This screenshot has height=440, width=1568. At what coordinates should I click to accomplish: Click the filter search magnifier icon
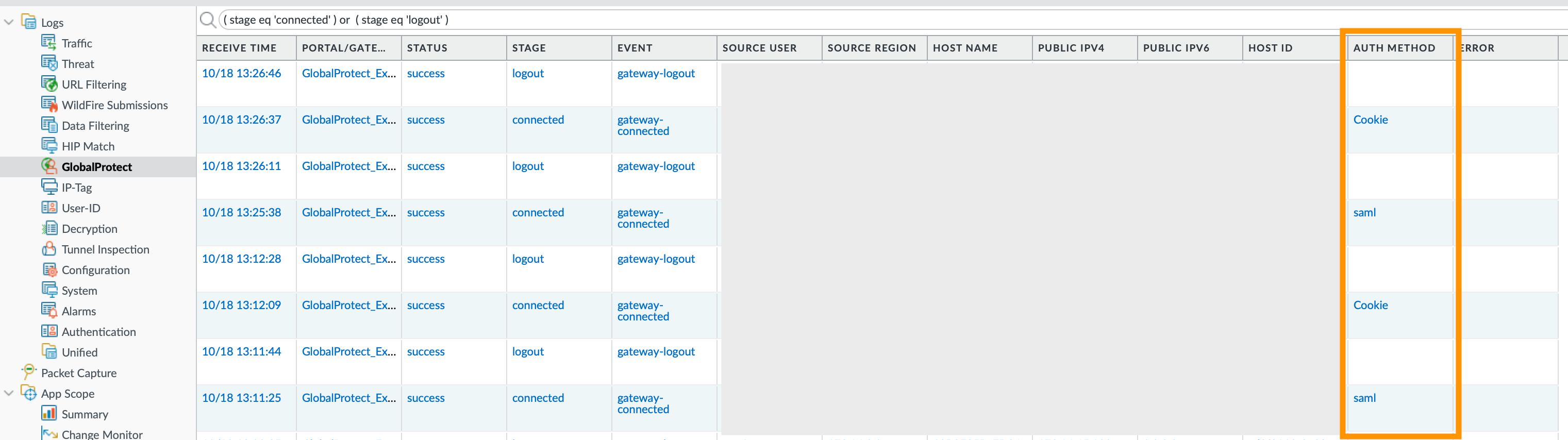[x=208, y=20]
